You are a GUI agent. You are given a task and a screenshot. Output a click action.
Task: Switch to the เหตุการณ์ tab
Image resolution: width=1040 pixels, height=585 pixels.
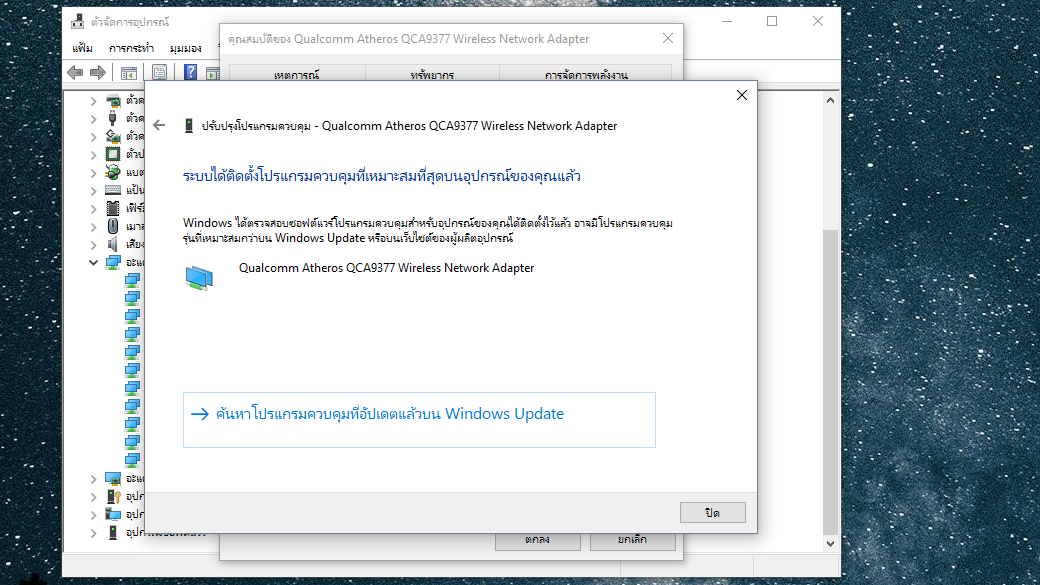point(296,74)
